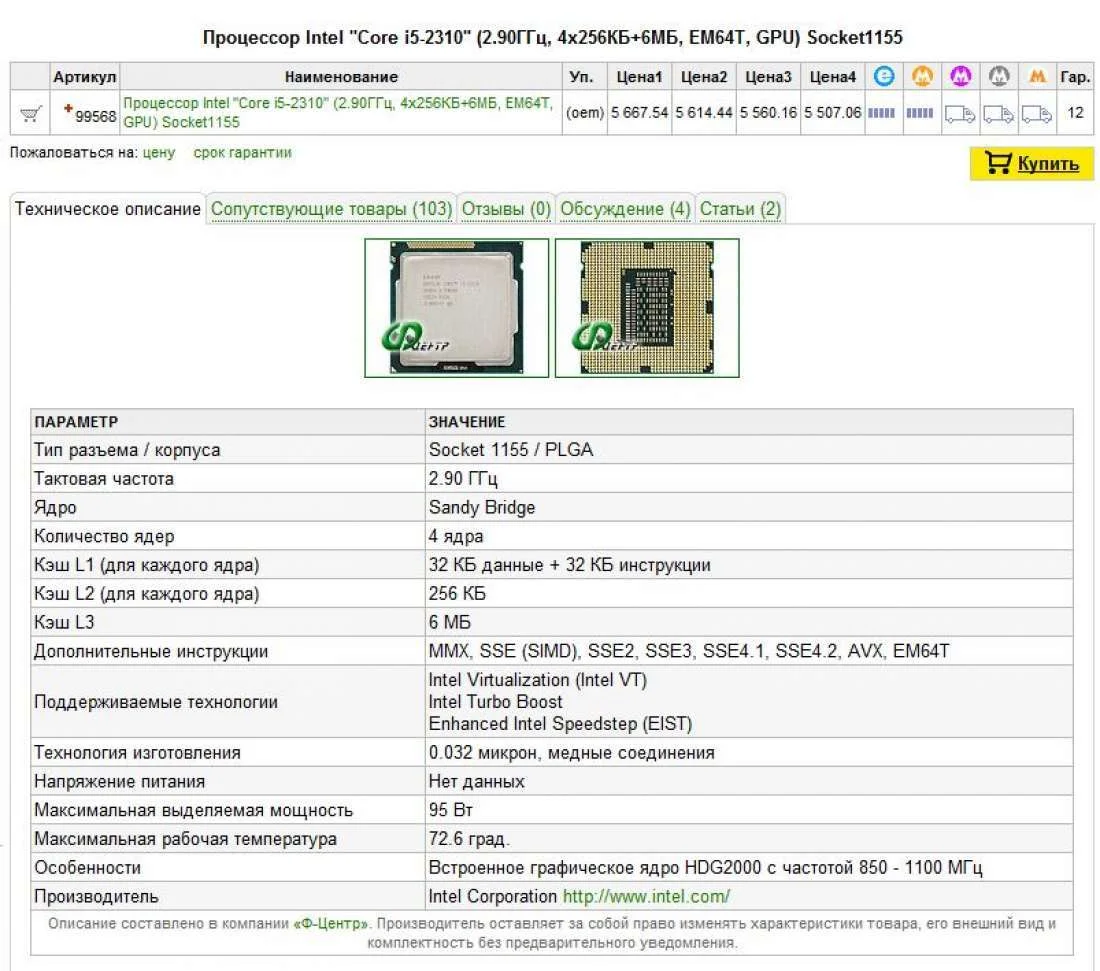Click the '0.032 микрон, медные соединения' value
This screenshot has width=1100, height=971.
point(572,753)
